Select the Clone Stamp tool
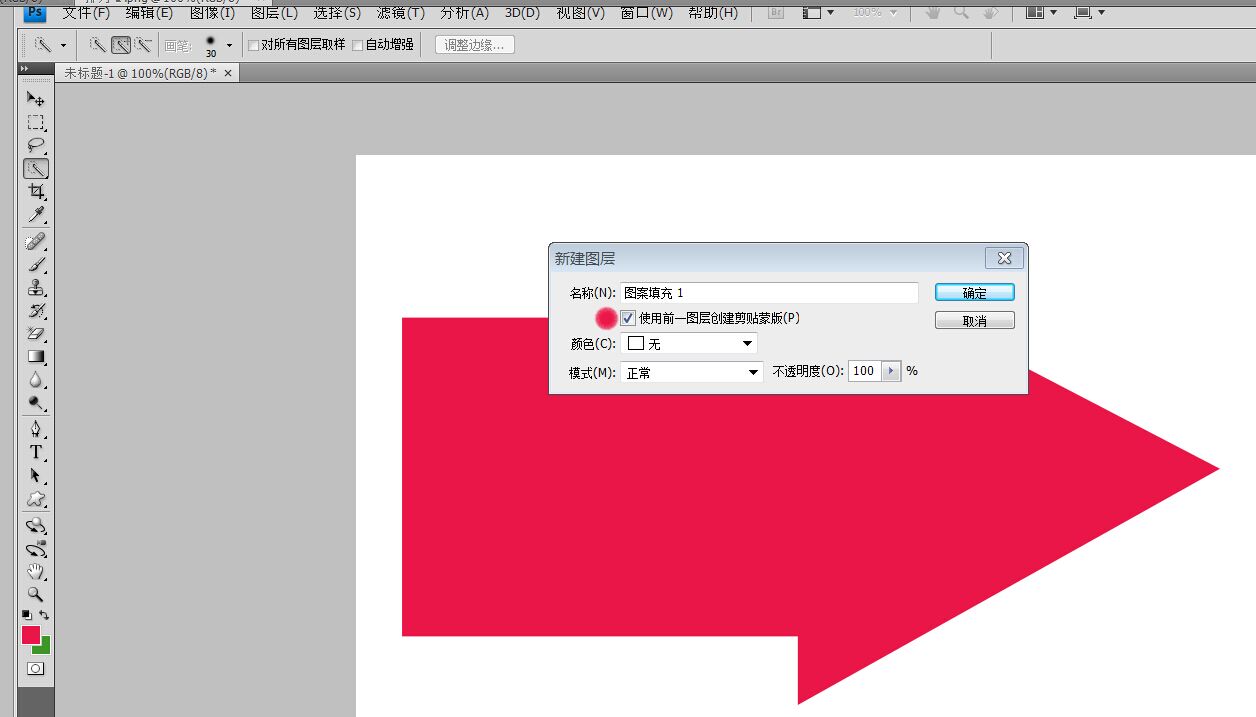This screenshot has height=717, width=1256. point(36,288)
